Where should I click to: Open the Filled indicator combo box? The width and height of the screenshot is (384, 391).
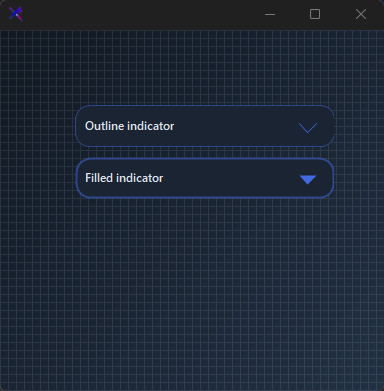[x=205, y=178]
